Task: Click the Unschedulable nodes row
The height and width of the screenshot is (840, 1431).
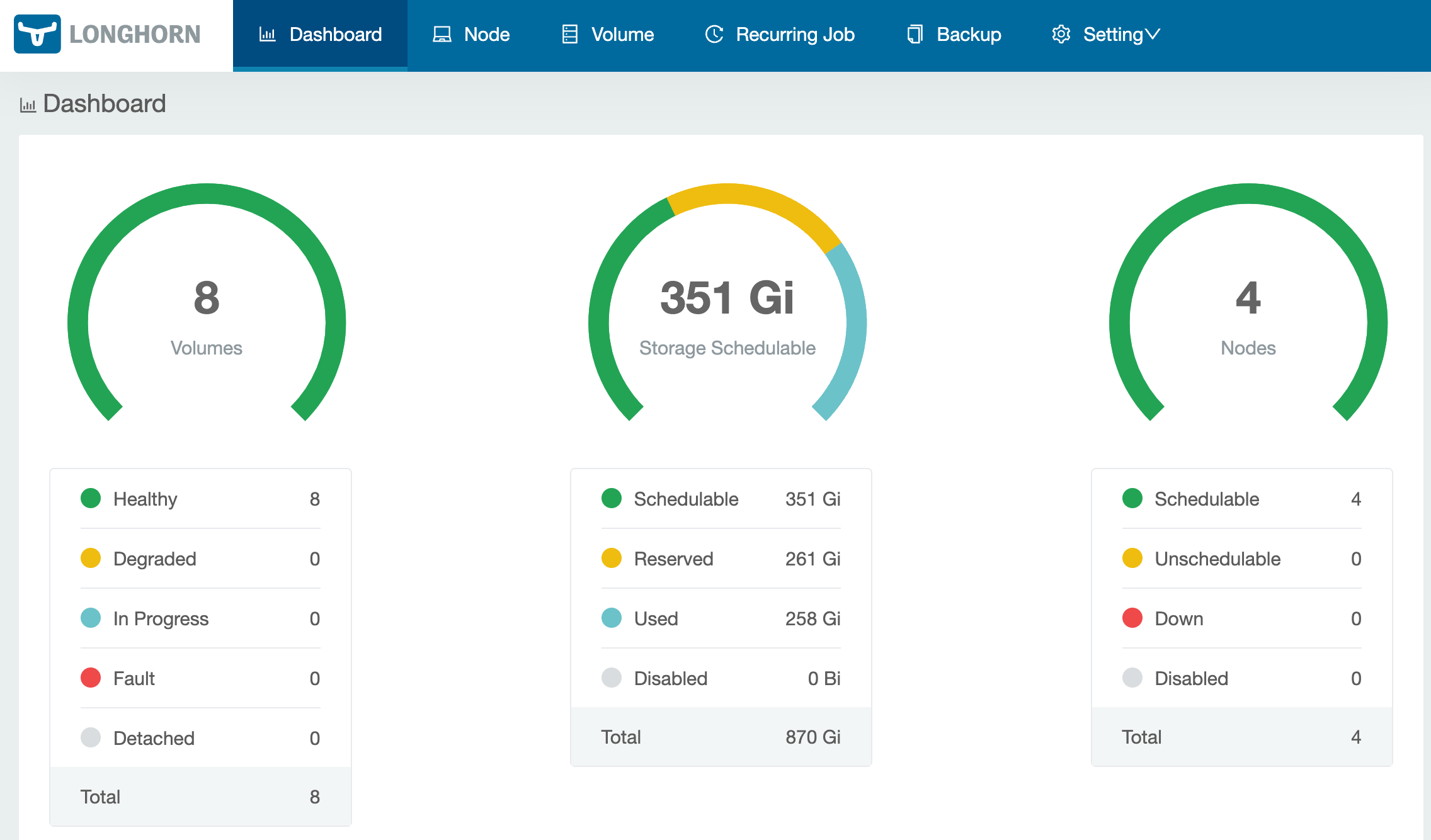Action: point(1241,559)
